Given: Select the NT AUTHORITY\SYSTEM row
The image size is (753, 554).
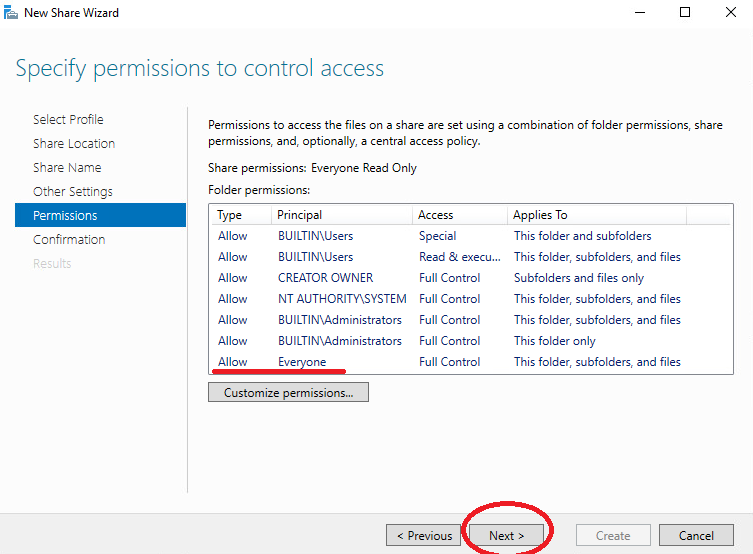Looking at the screenshot, I should pyautogui.click(x=471, y=299).
